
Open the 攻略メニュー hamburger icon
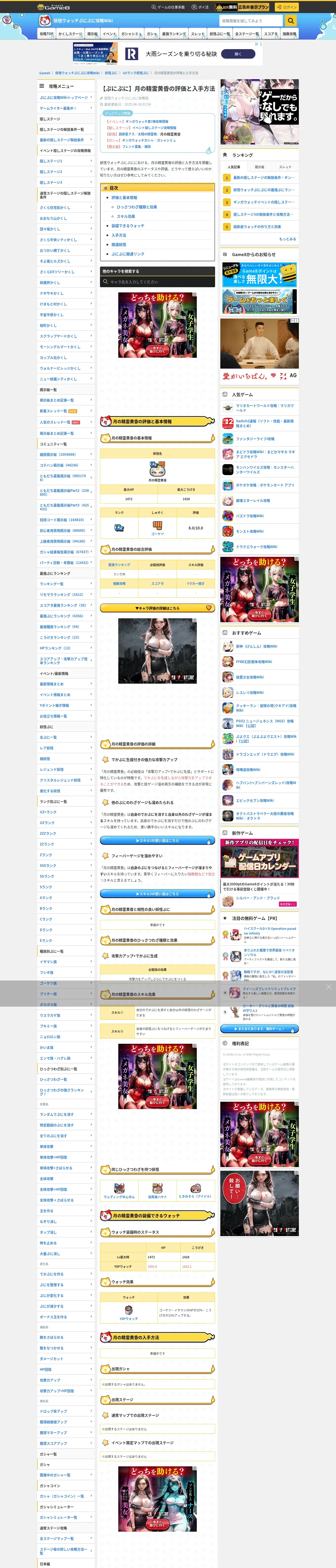click(42, 86)
